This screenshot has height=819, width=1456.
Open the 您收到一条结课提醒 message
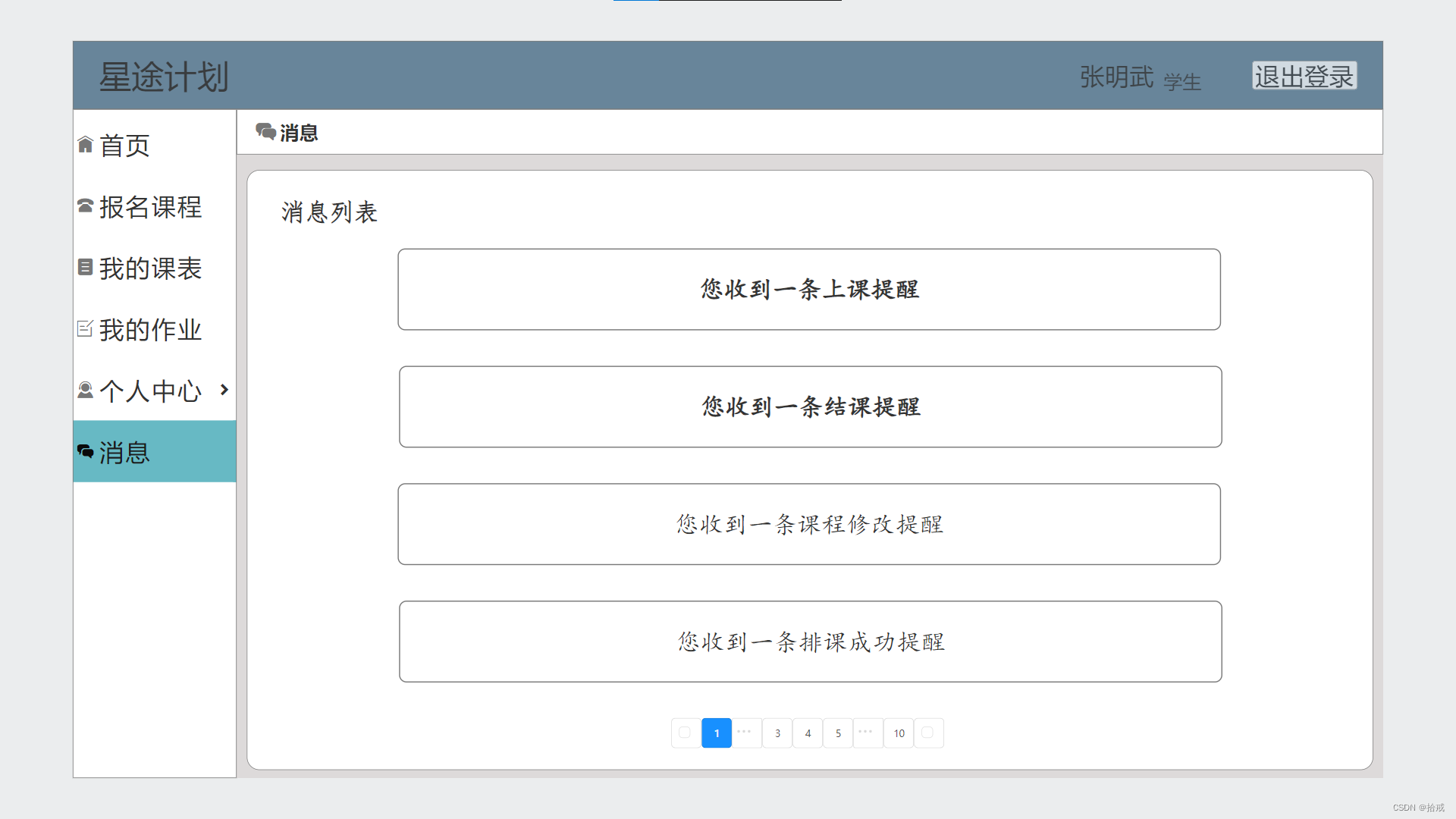point(810,407)
